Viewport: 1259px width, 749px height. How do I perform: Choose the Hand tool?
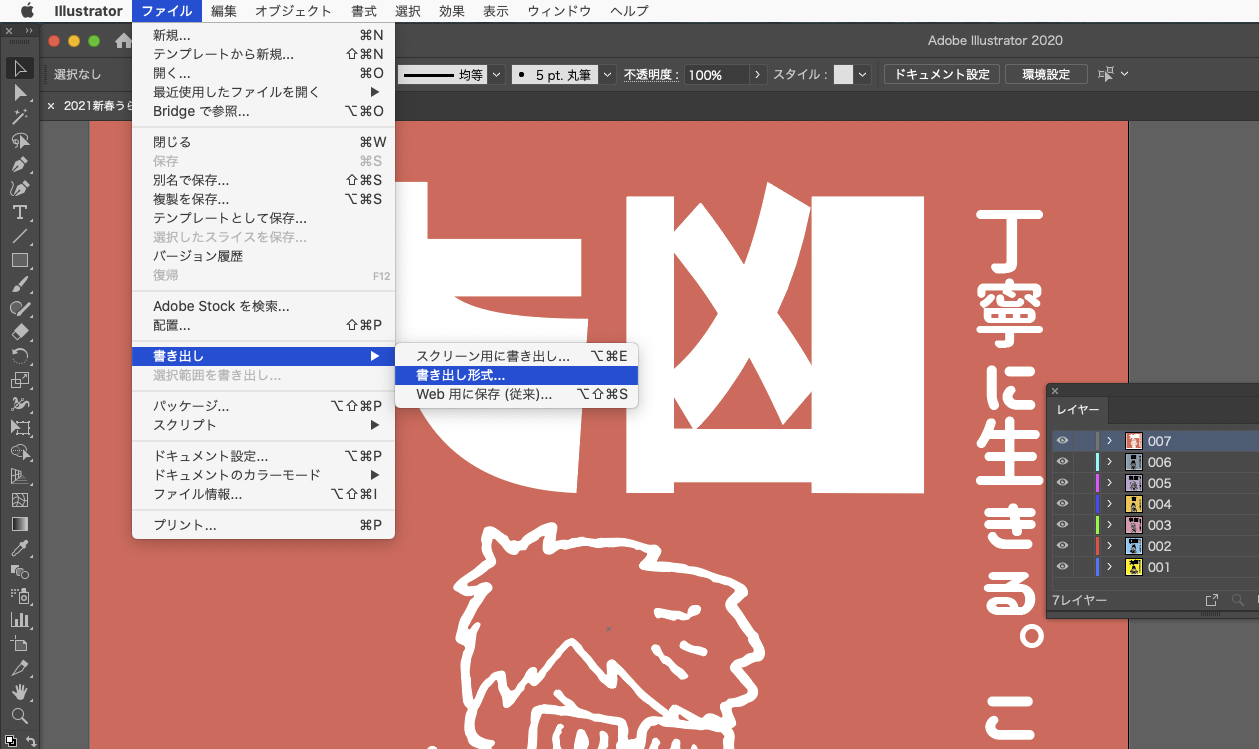click(19, 692)
